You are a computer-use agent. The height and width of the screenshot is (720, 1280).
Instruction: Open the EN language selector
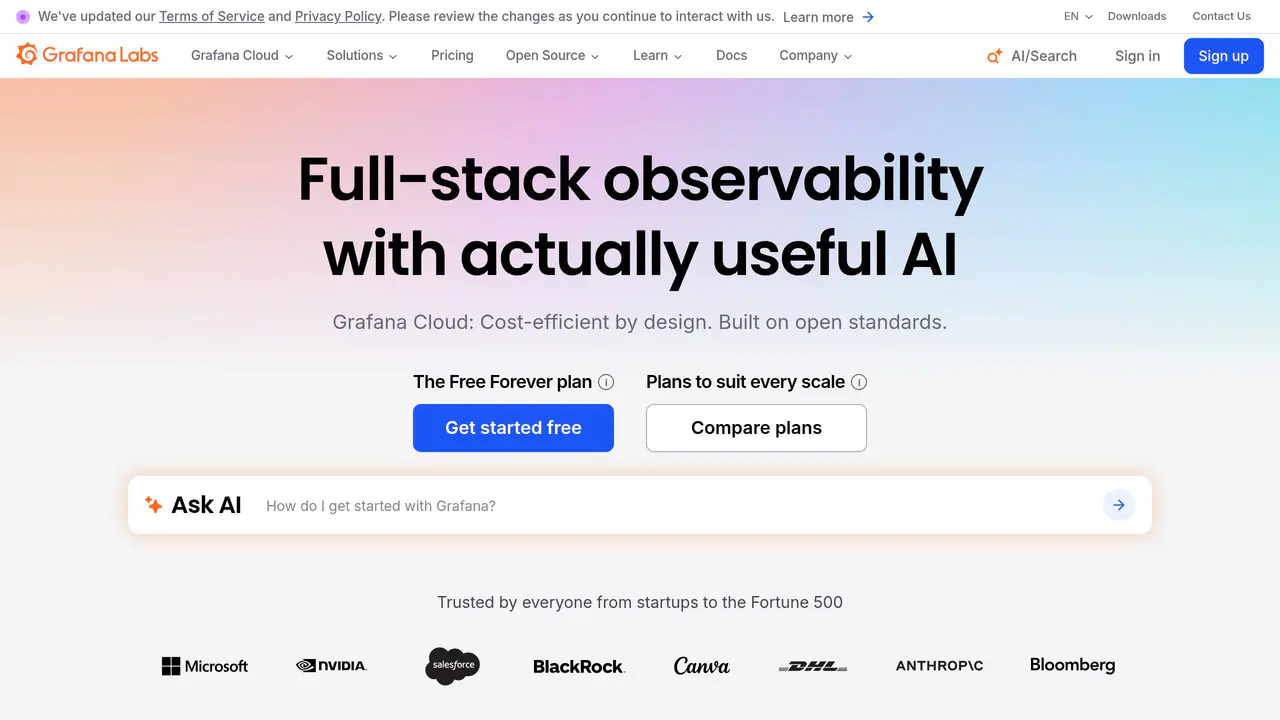click(x=1078, y=16)
